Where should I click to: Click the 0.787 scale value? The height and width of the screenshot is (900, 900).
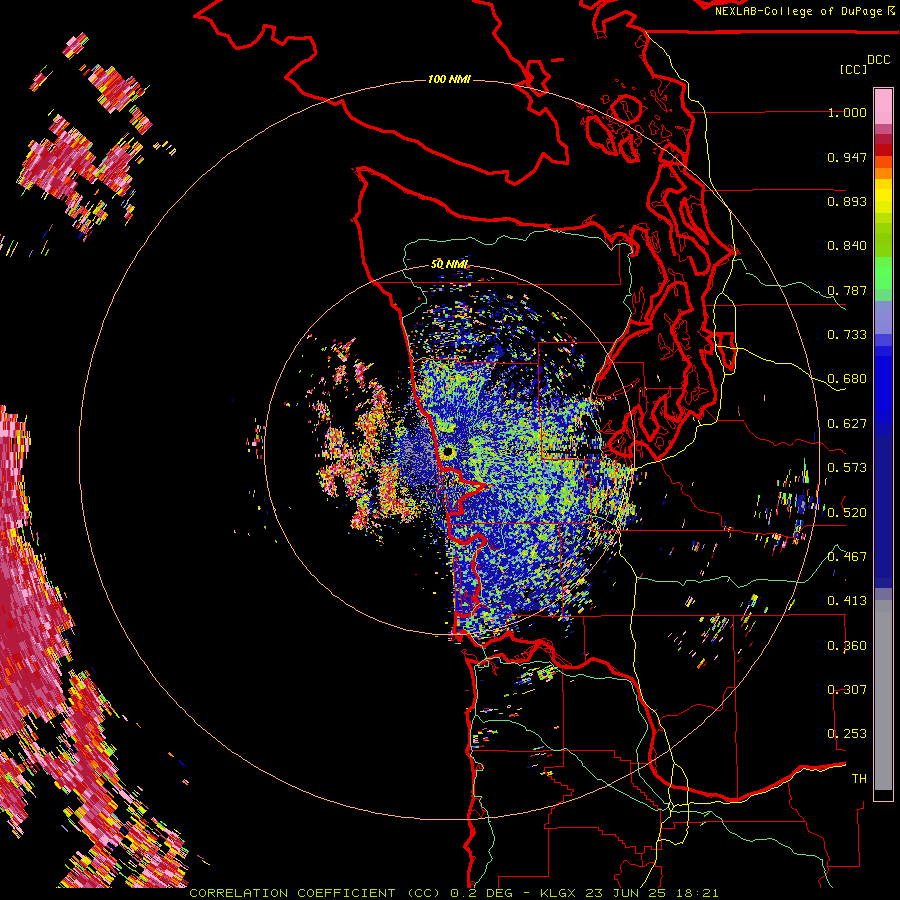(847, 290)
